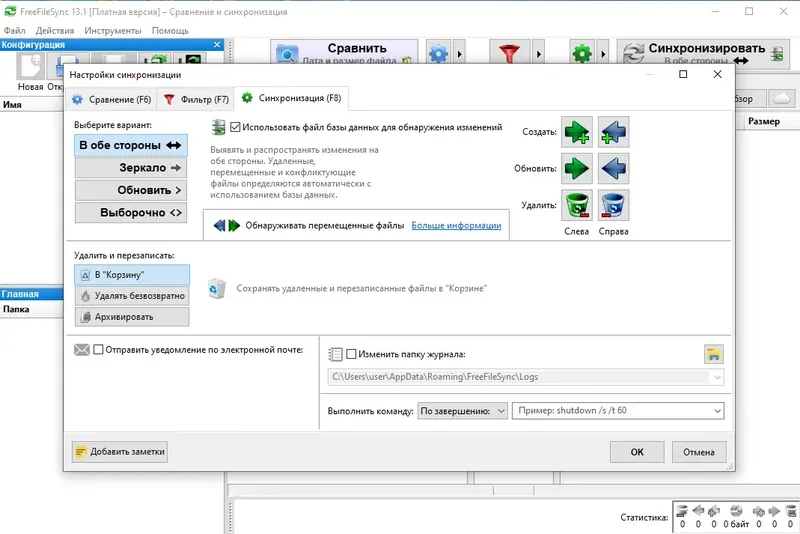Click the New configuration icon in main window

point(31,66)
